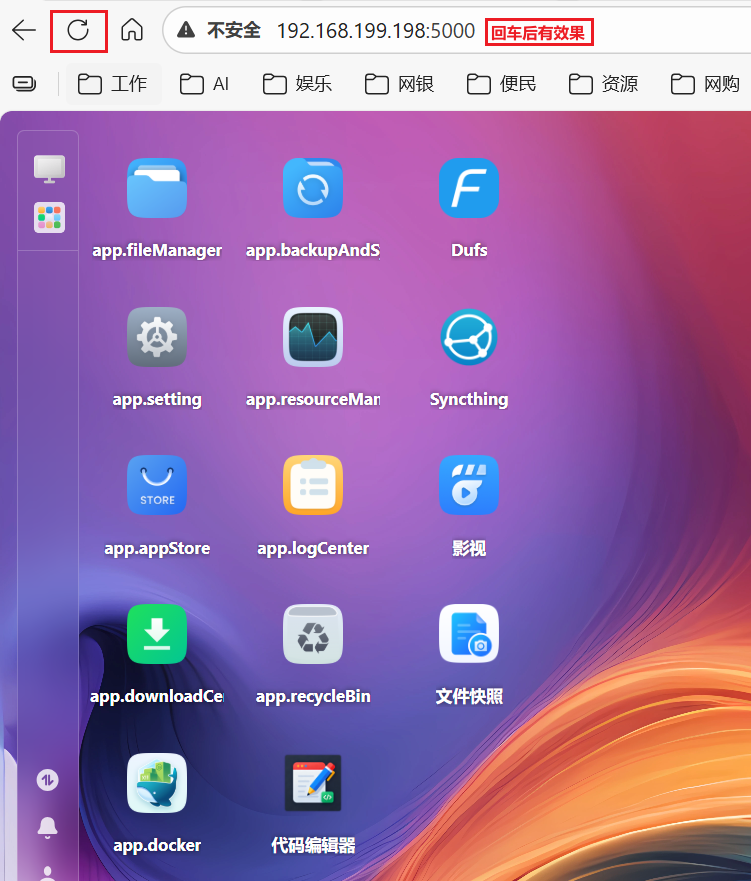Expand the 工作 bookmarks folder

pos(113,84)
